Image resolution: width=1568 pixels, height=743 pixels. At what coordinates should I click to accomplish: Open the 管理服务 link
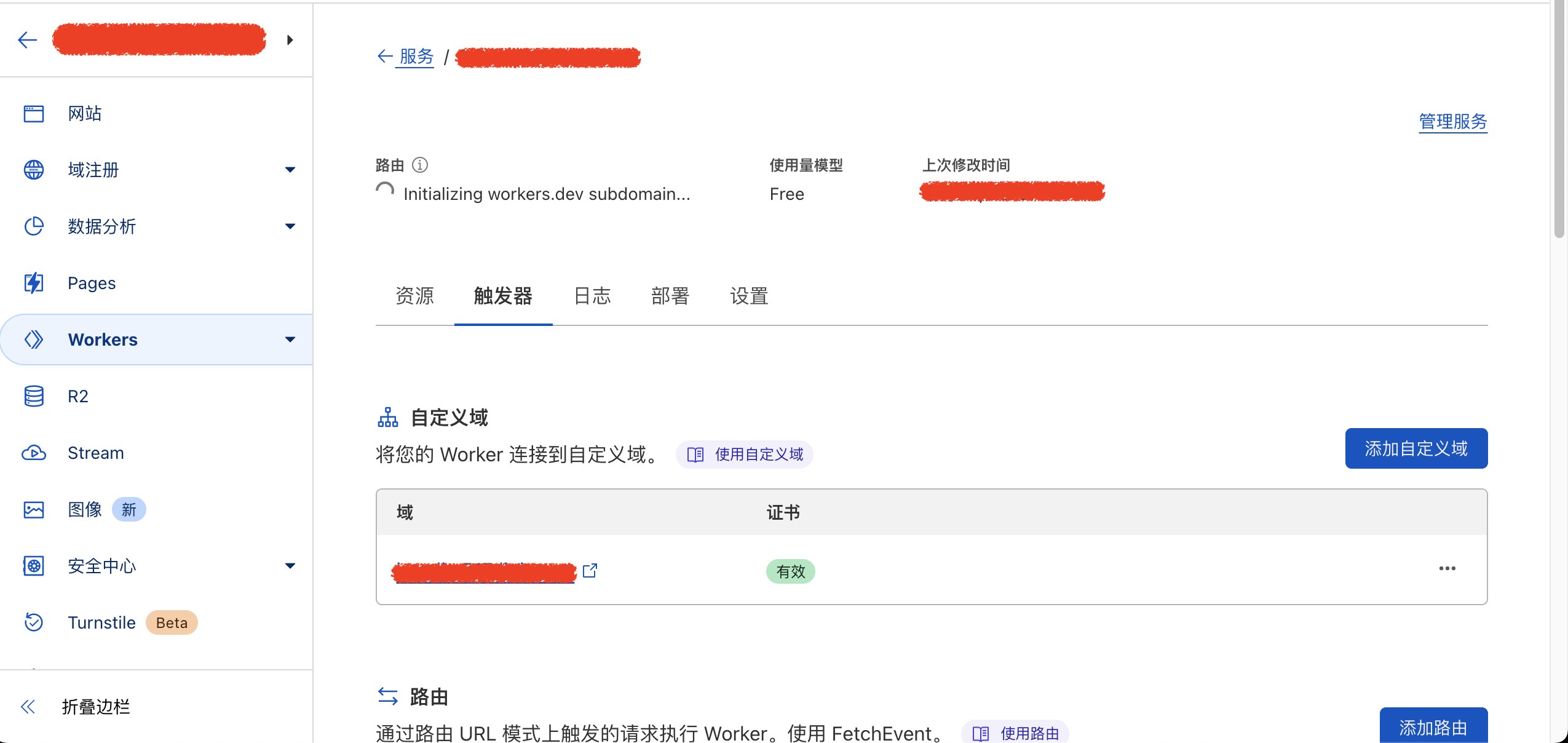1453,122
